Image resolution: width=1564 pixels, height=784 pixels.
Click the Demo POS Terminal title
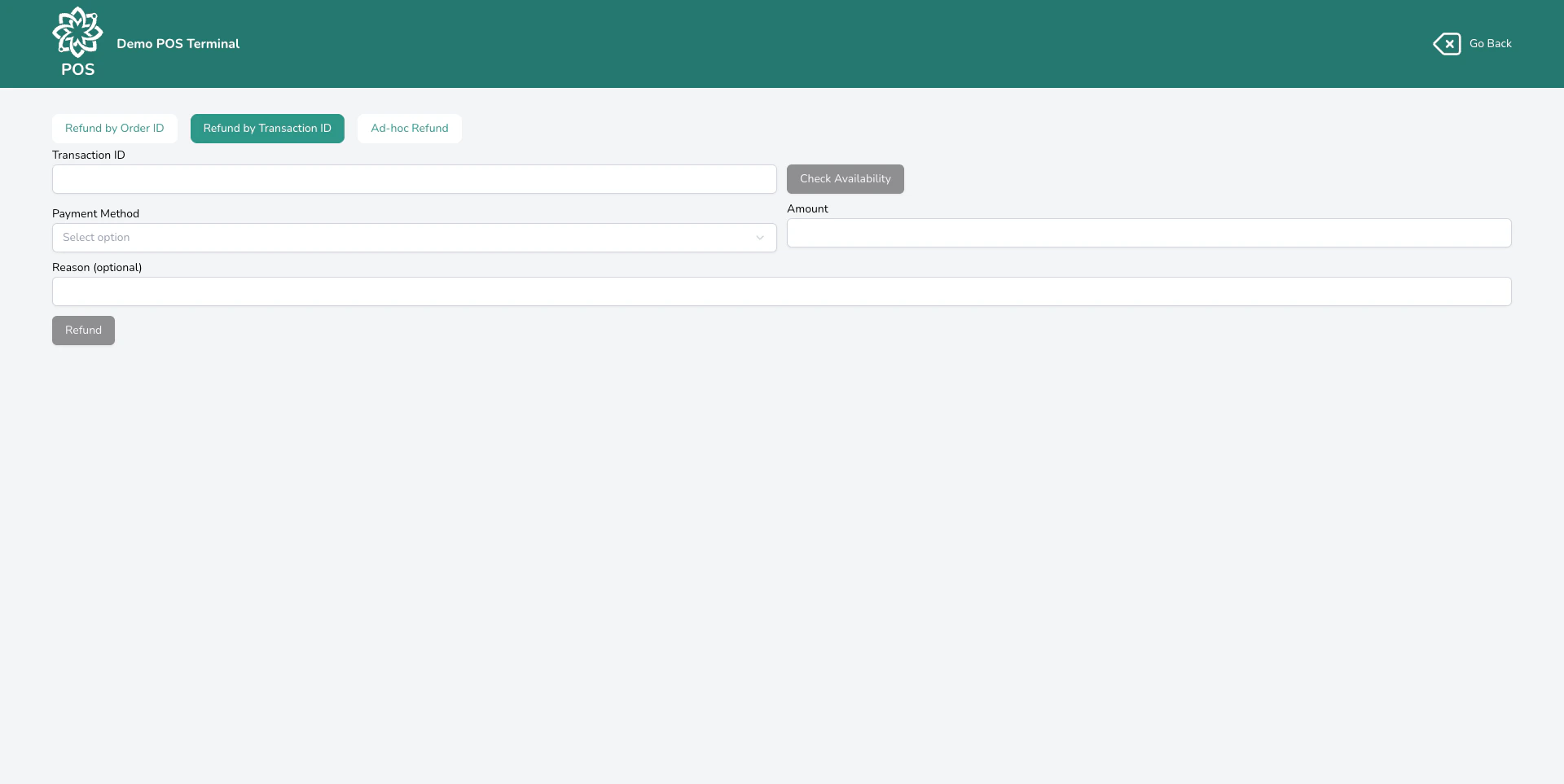coord(178,44)
